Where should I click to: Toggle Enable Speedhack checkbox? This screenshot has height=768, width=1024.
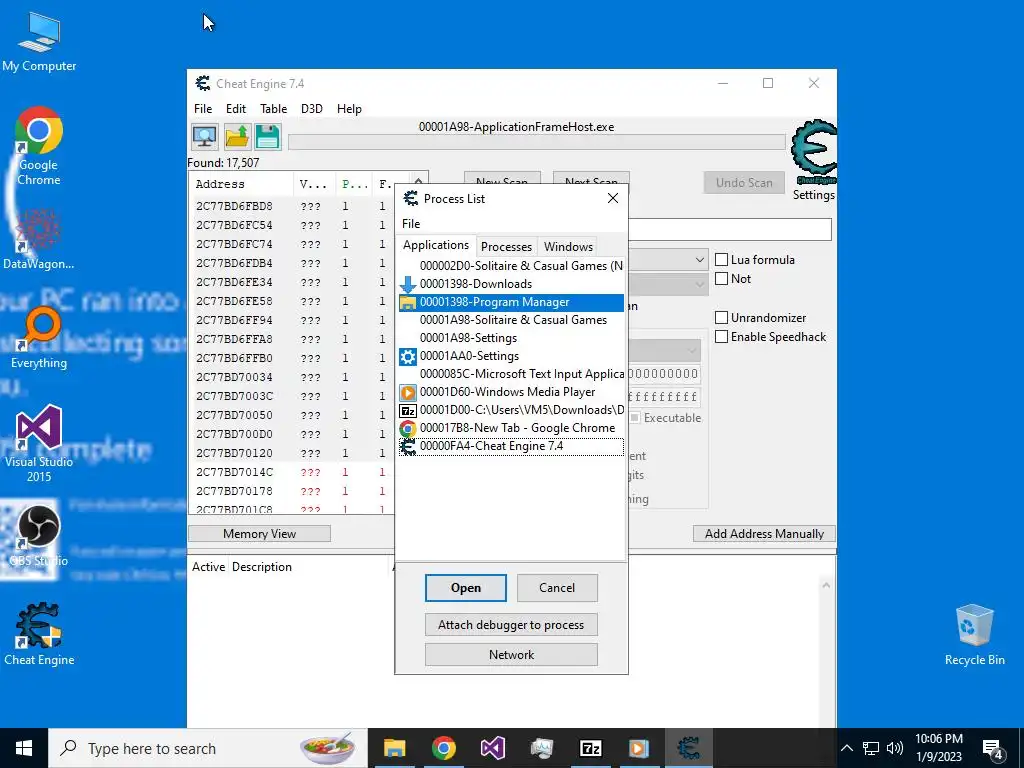[x=722, y=336]
